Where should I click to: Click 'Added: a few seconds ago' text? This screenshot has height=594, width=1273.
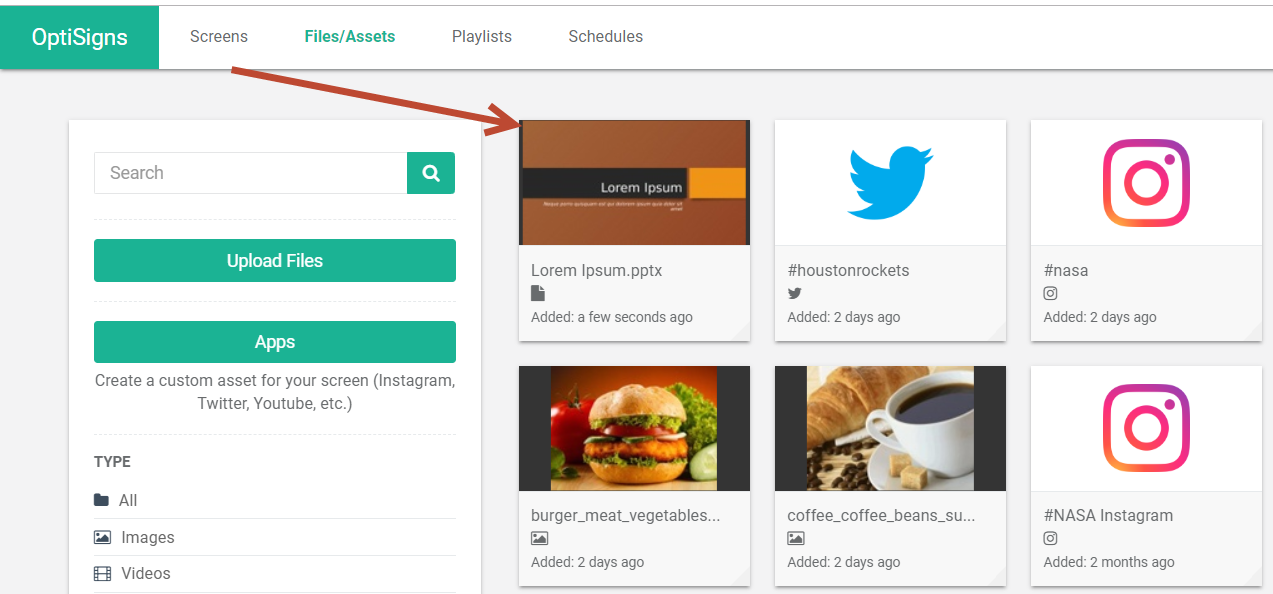pos(612,317)
